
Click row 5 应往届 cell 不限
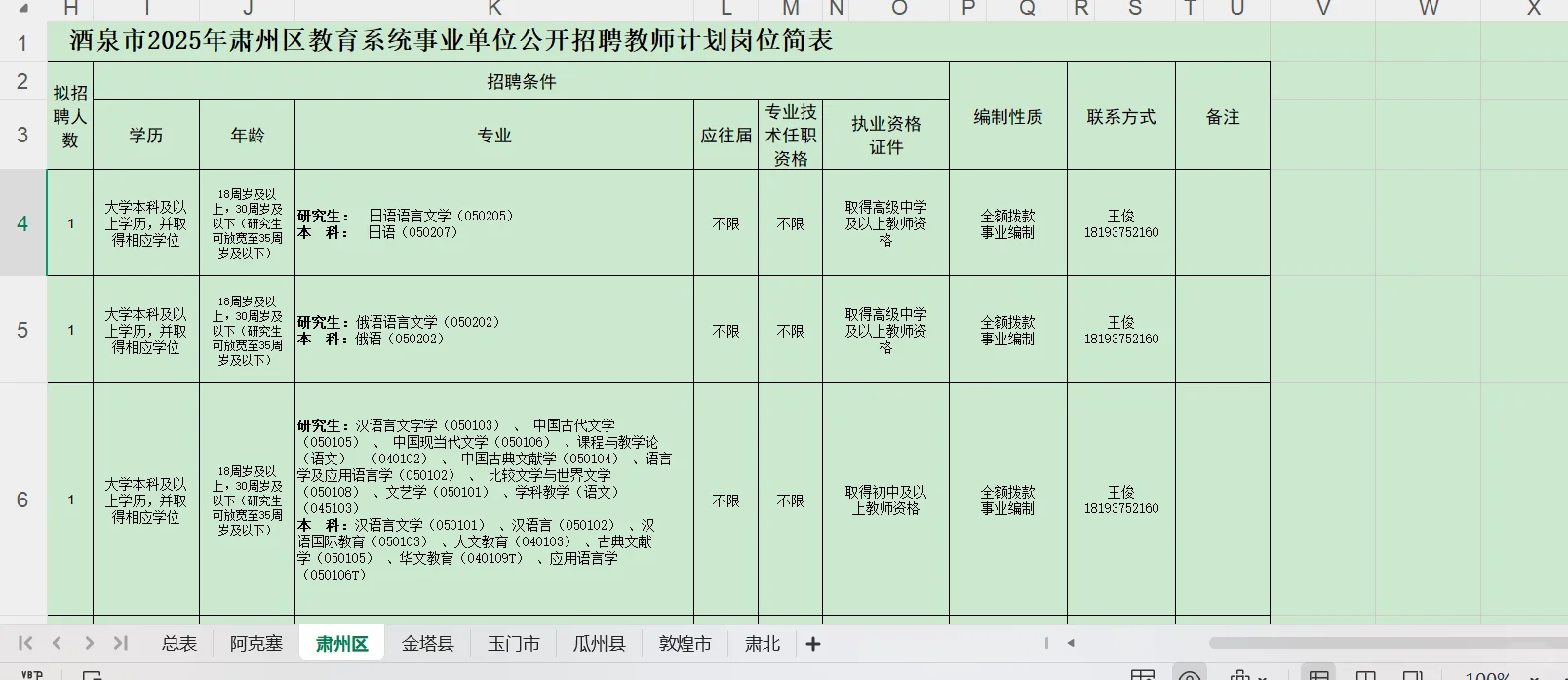[726, 330]
